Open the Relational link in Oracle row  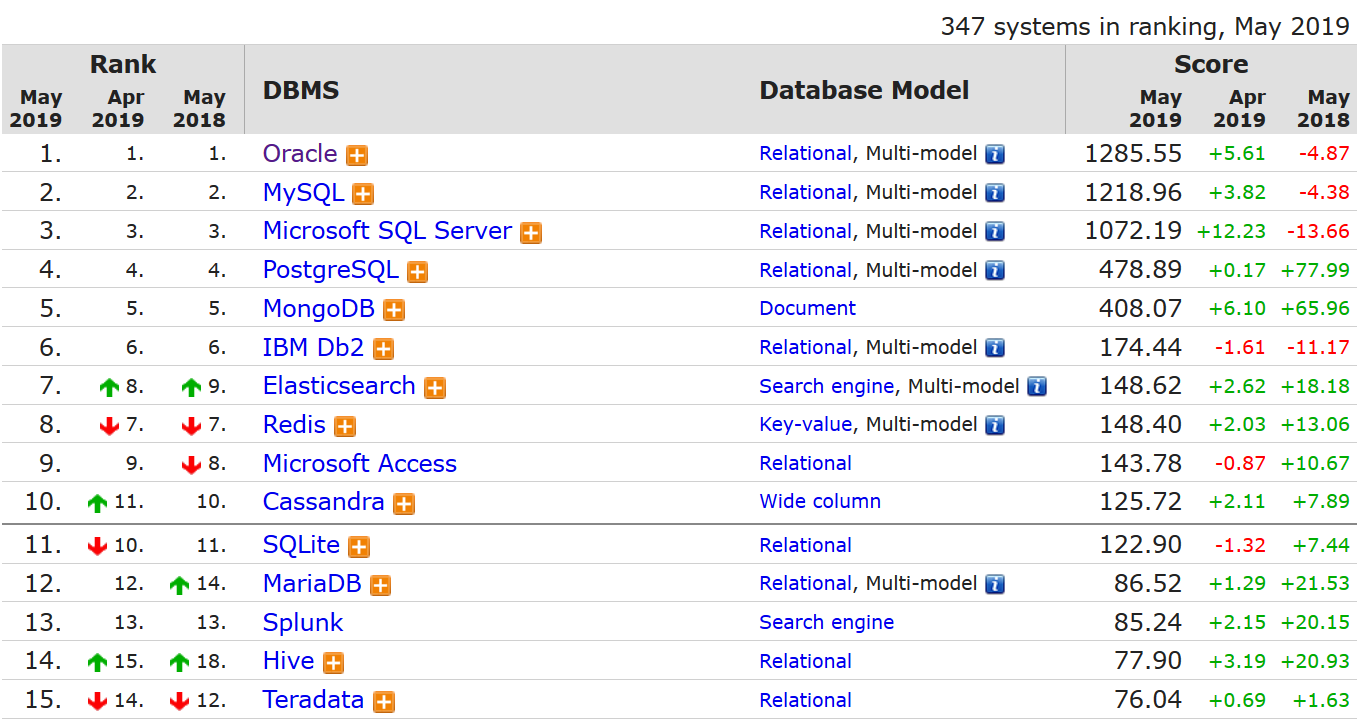coord(806,154)
